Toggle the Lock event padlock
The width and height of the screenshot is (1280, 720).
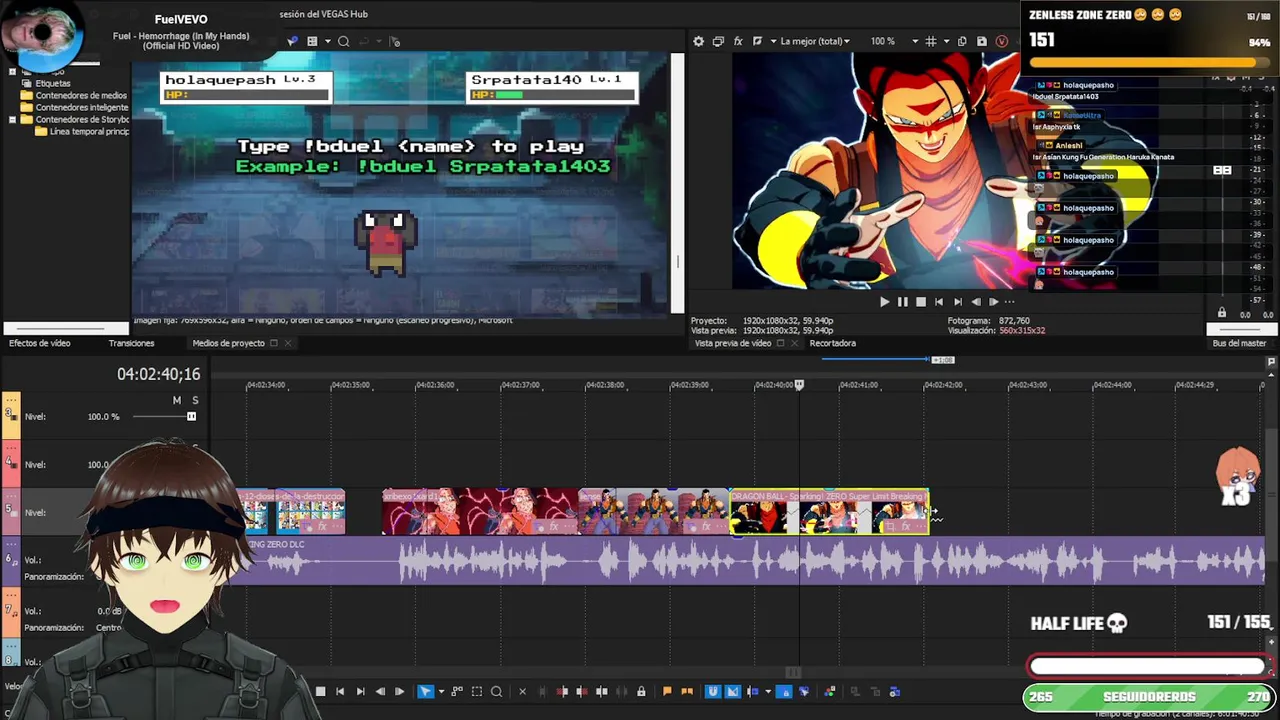point(641,691)
